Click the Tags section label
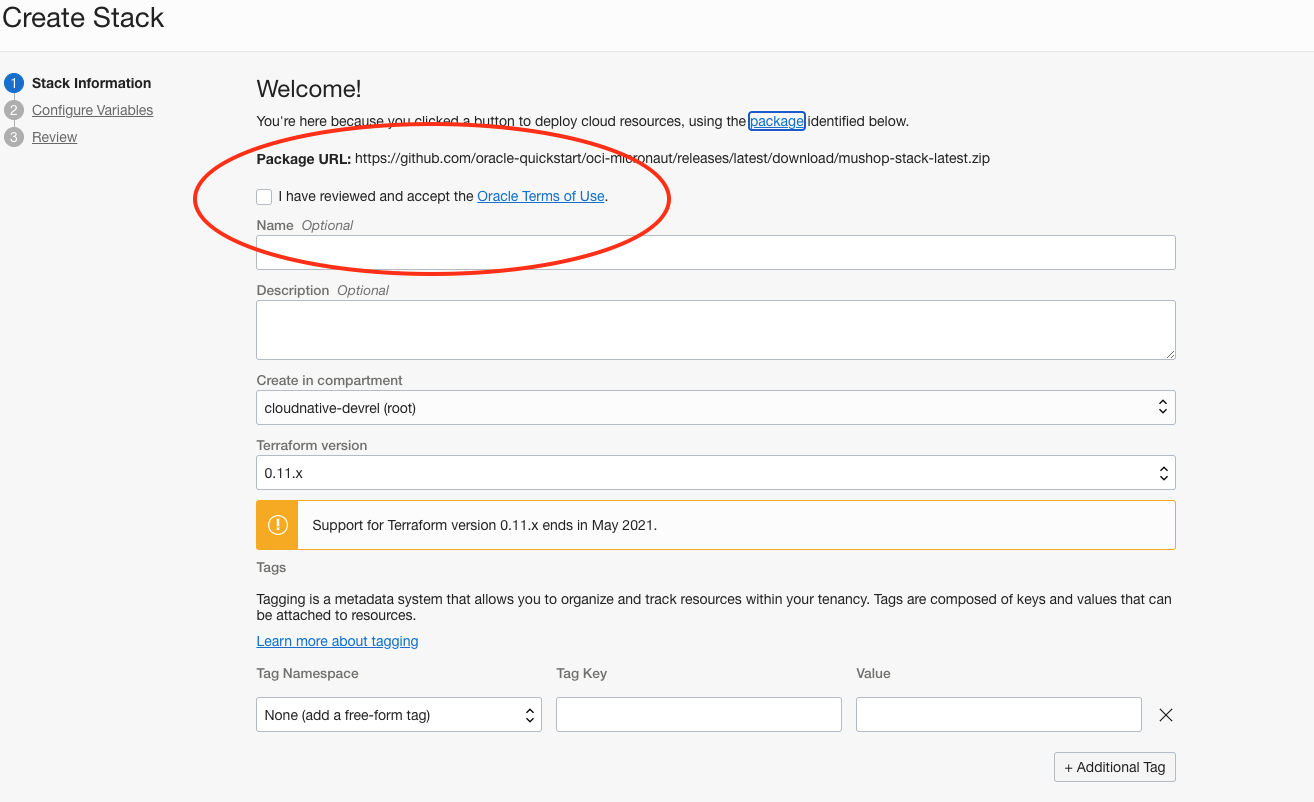The height and width of the screenshot is (802, 1314). (x=271, y=567)
